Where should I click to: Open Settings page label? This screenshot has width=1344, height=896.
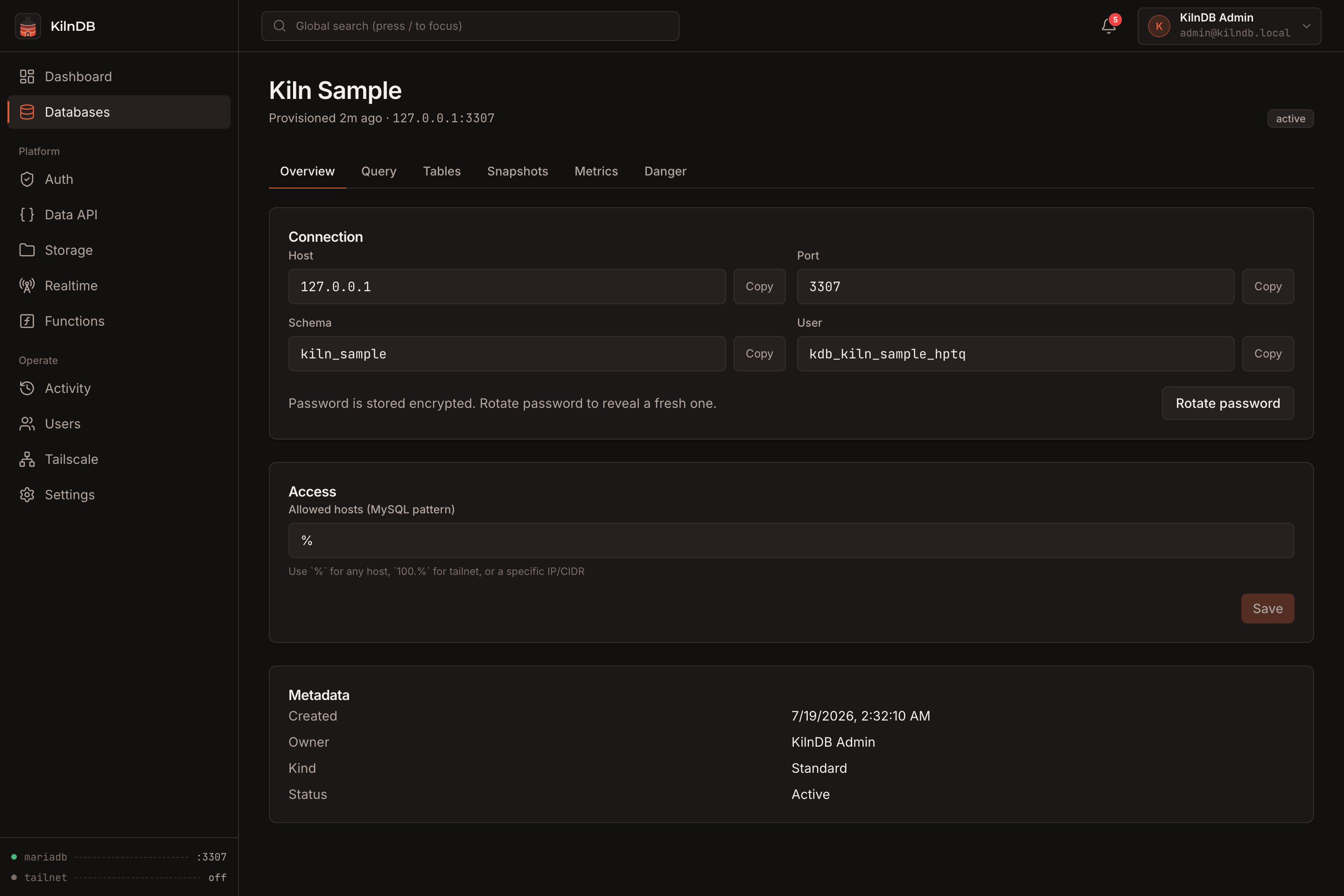[70, 495]
